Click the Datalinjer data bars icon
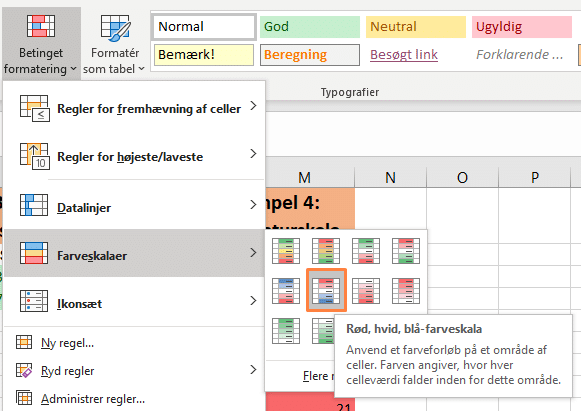 click(34, 205)
